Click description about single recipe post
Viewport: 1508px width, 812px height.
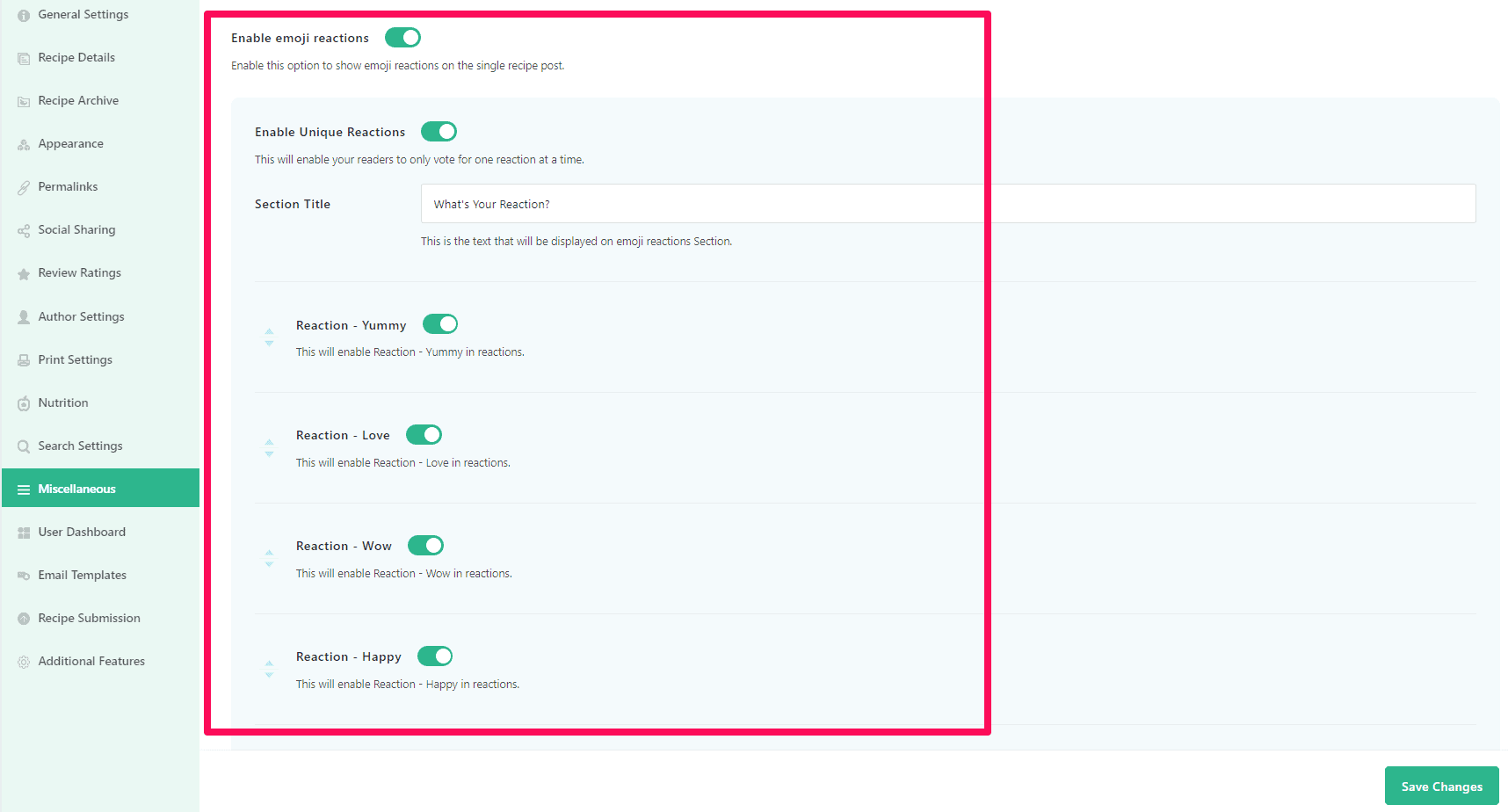click(398, 66)
